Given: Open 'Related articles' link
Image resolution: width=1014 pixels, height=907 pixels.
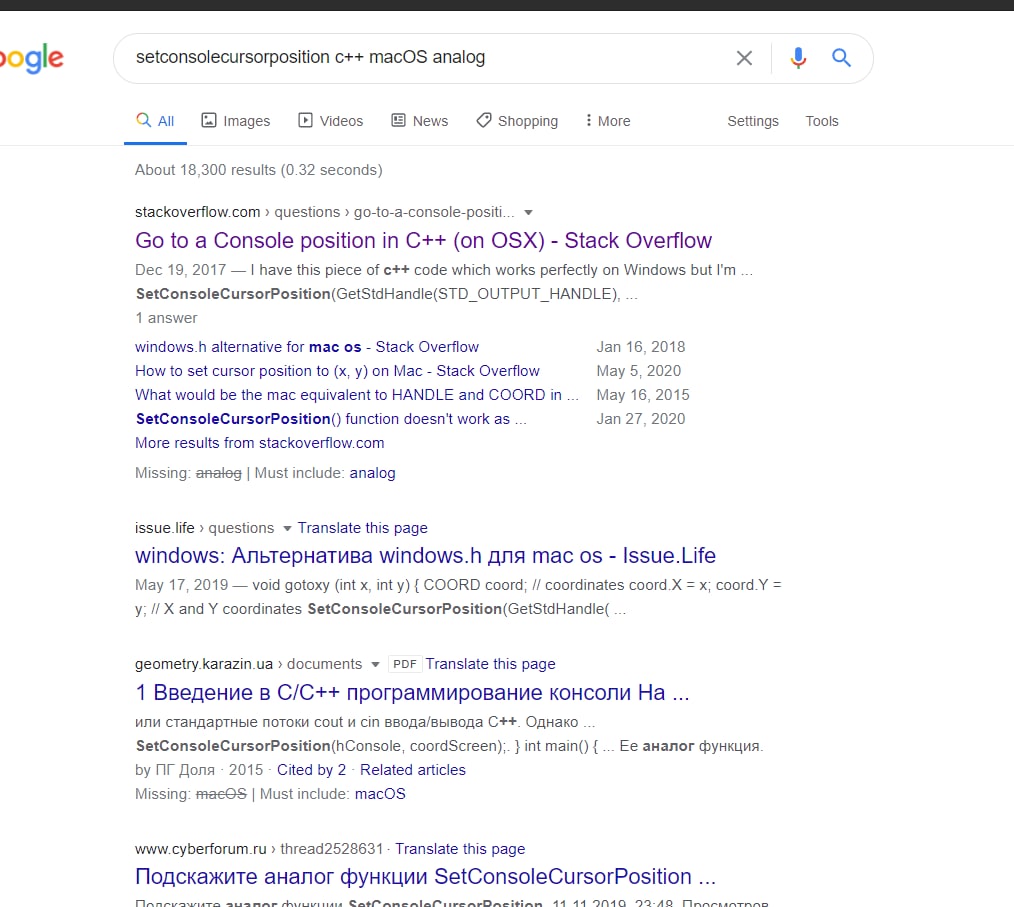Looking at the screenshot, I should coord(413,770).
